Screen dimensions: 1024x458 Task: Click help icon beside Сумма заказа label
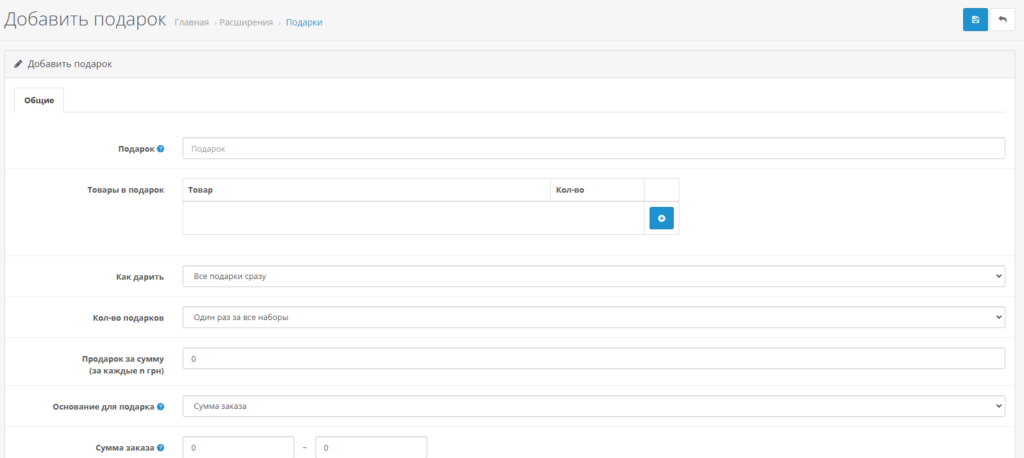[x=161, y=448]
